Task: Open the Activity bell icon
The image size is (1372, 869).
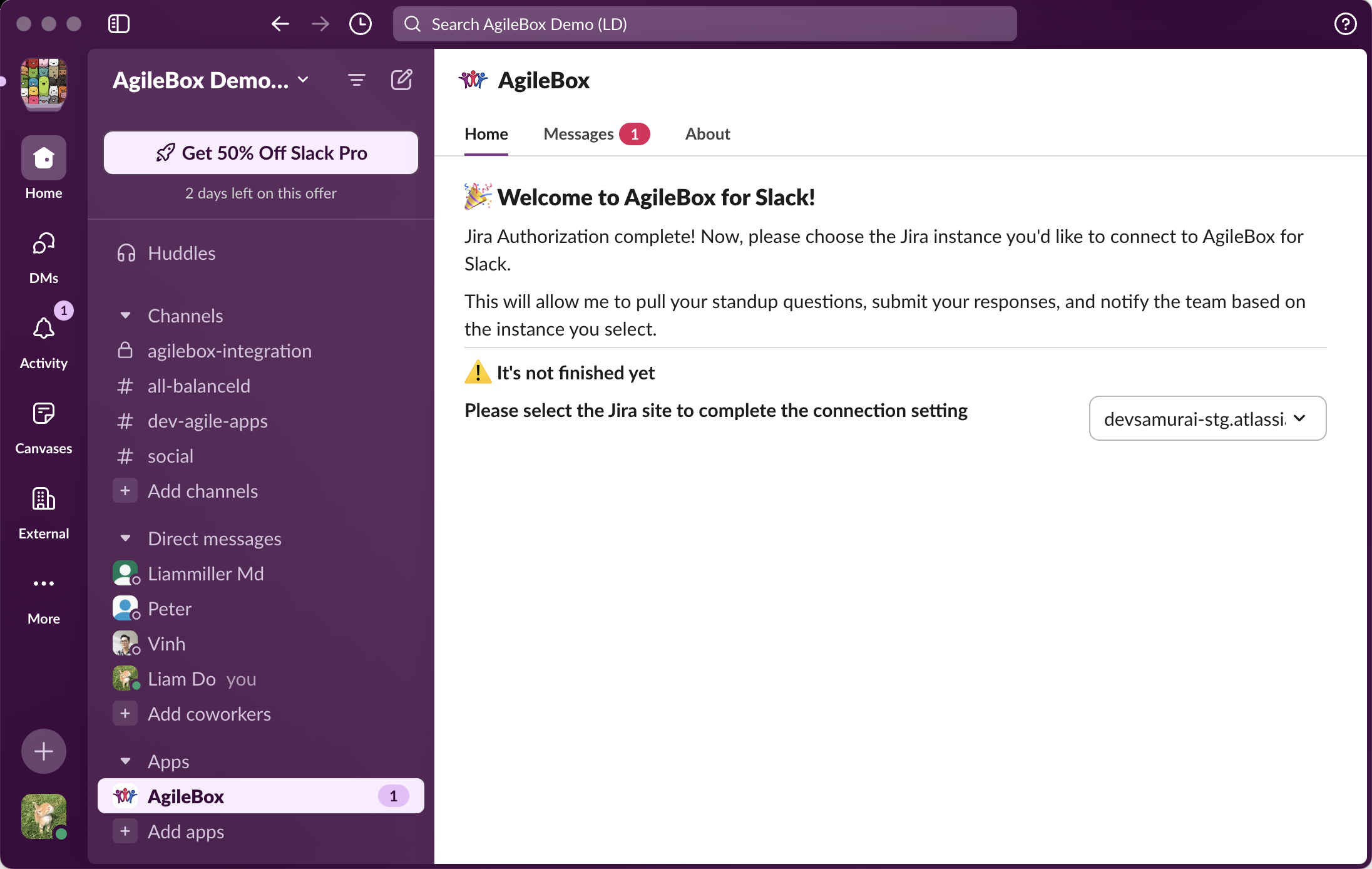Action: click(44, 329)
